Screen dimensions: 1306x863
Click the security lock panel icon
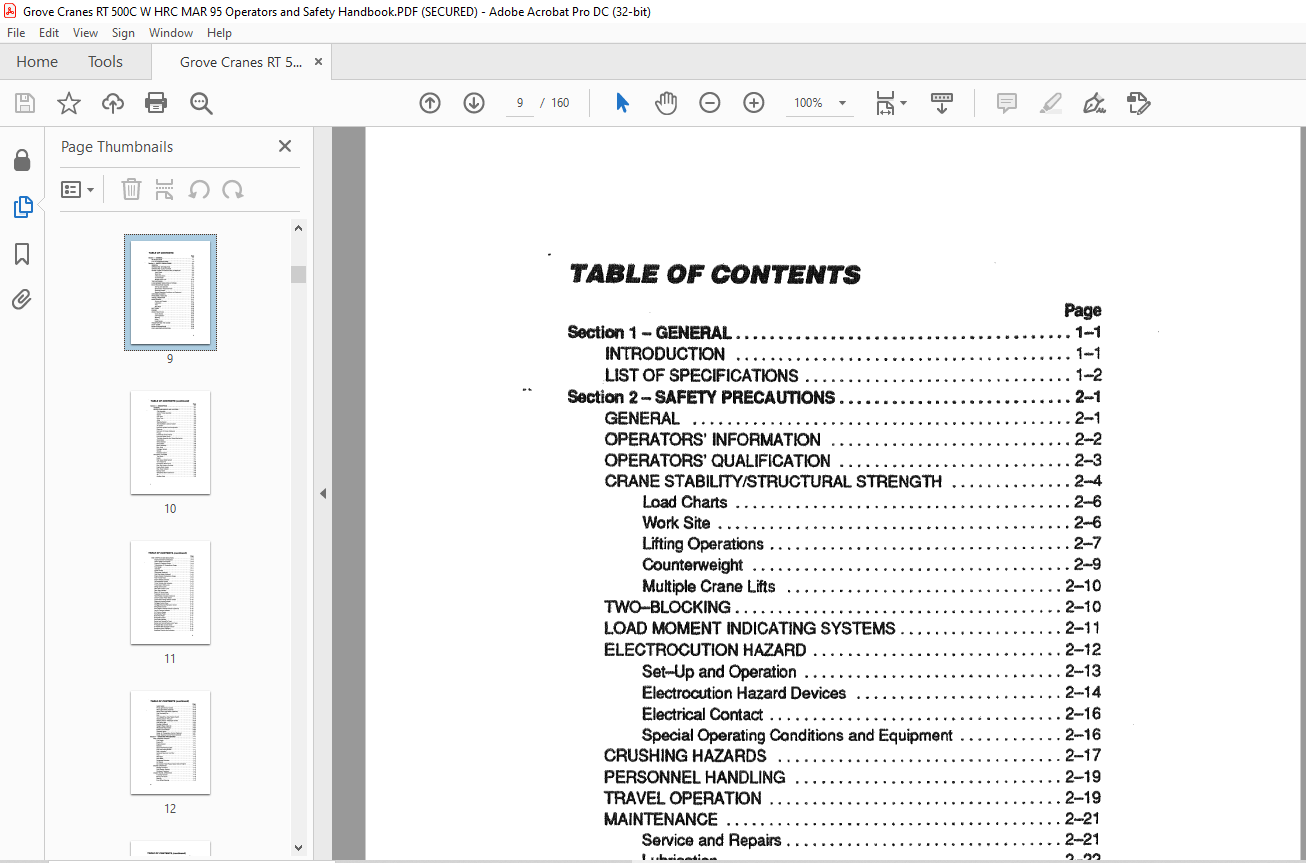tap(22, 160)
